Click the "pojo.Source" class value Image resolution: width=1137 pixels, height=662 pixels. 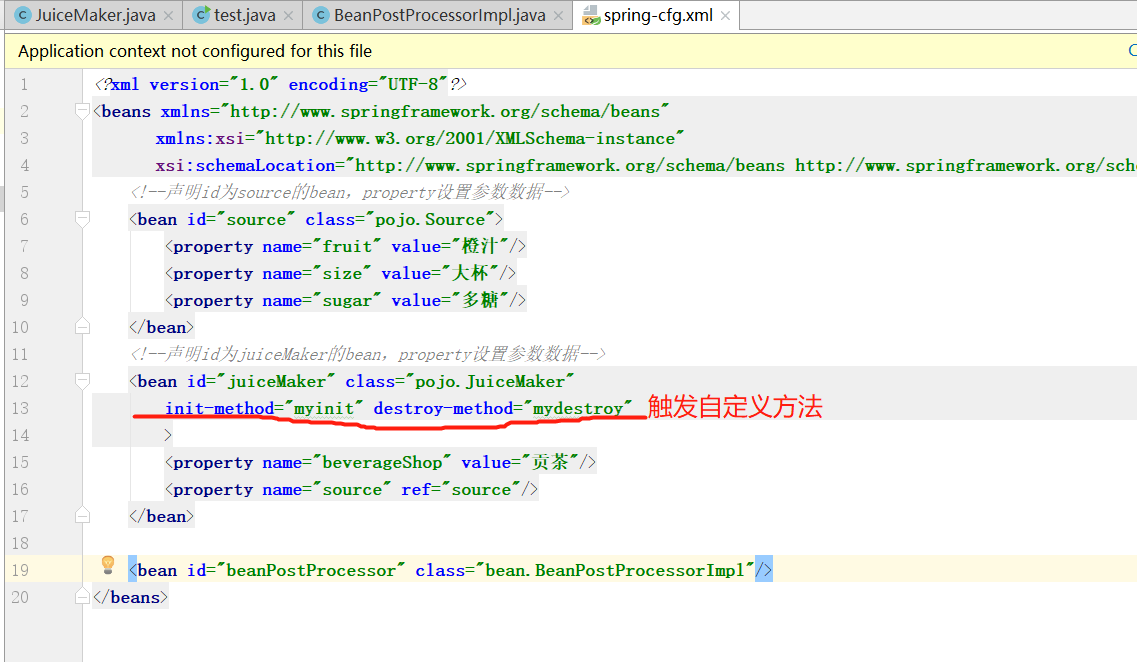coord(434,219)
